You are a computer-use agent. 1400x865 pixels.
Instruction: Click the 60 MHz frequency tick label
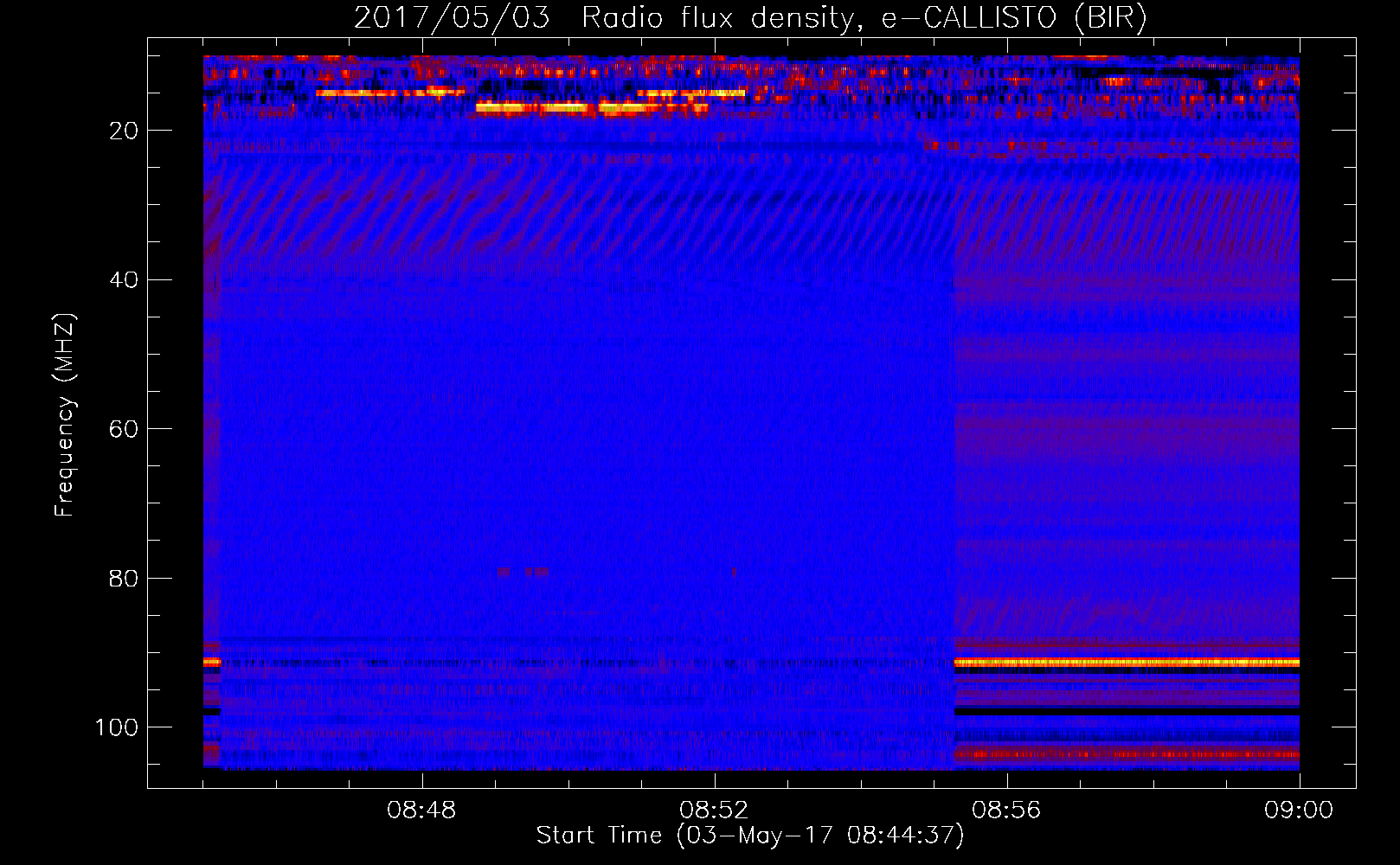click(x=124, y=429)
